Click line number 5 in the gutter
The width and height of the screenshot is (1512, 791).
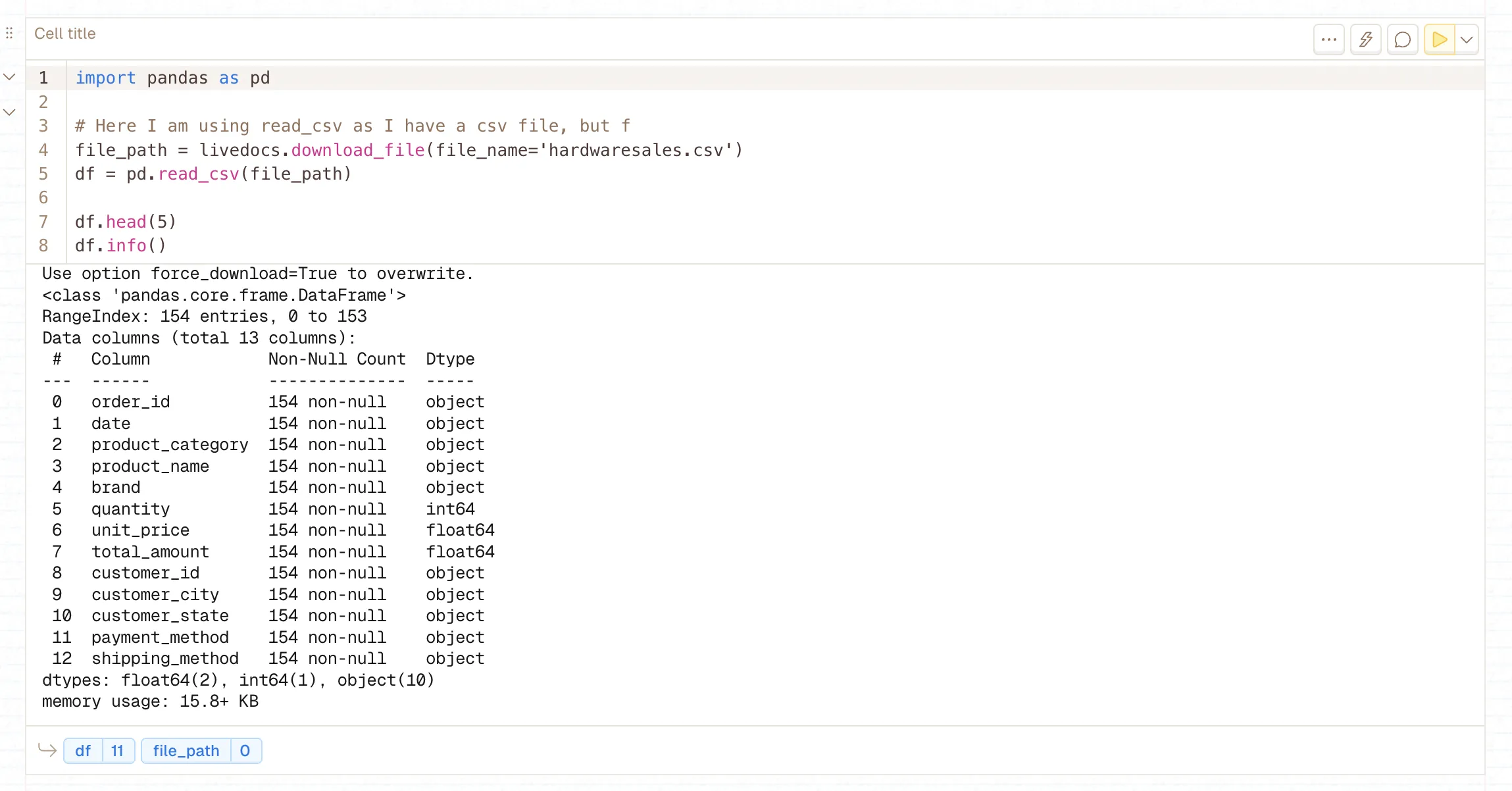coord(43,173)
